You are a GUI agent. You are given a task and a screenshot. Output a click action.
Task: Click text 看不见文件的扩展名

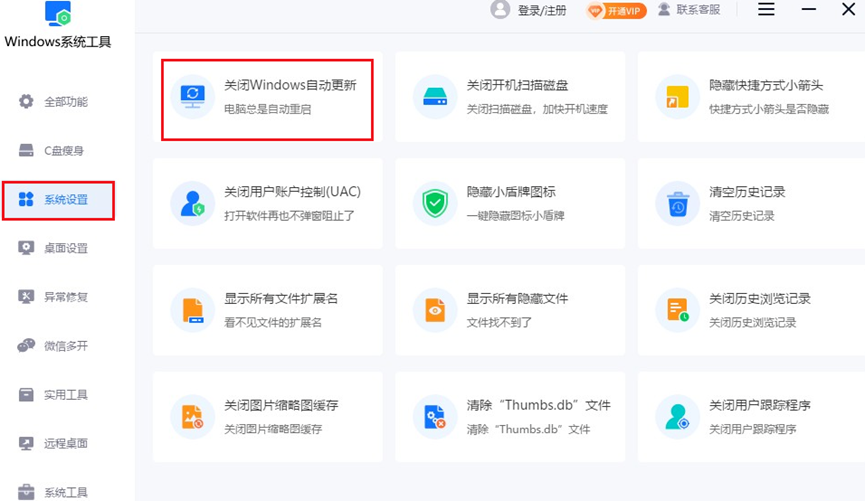click(x=273, y=322)
